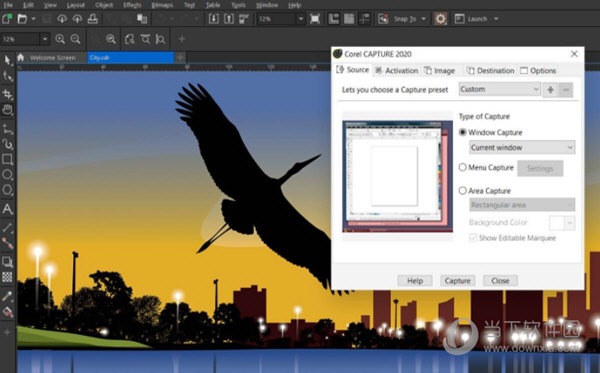The height and width of the screenshot is (373, 600).
Task: Toggle guidelines display icon
Action: pos(364,19)
